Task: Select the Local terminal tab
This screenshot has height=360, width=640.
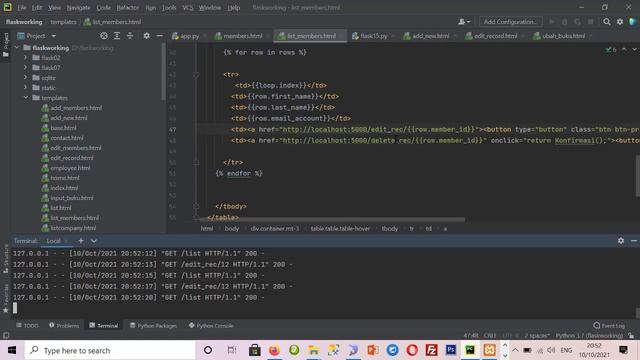Action: point(53,241)
